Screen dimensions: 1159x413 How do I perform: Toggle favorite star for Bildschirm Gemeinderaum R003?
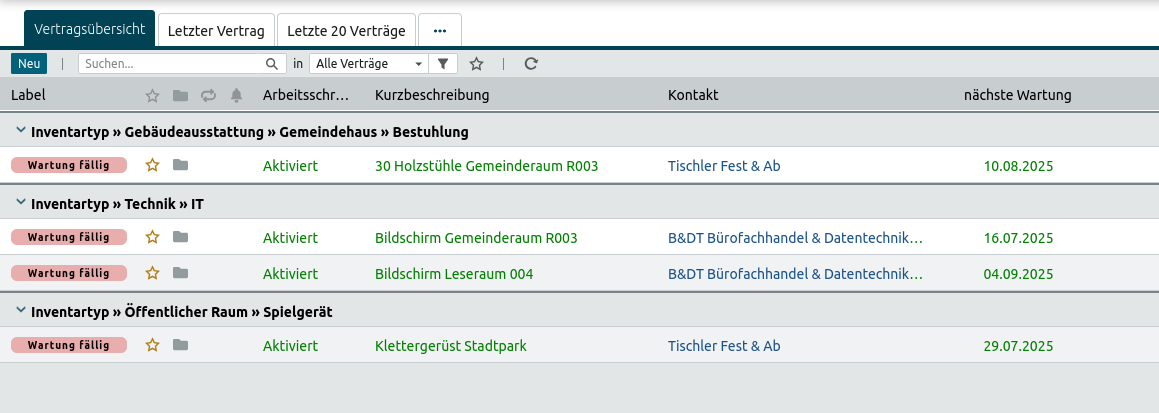pos(153,237)
